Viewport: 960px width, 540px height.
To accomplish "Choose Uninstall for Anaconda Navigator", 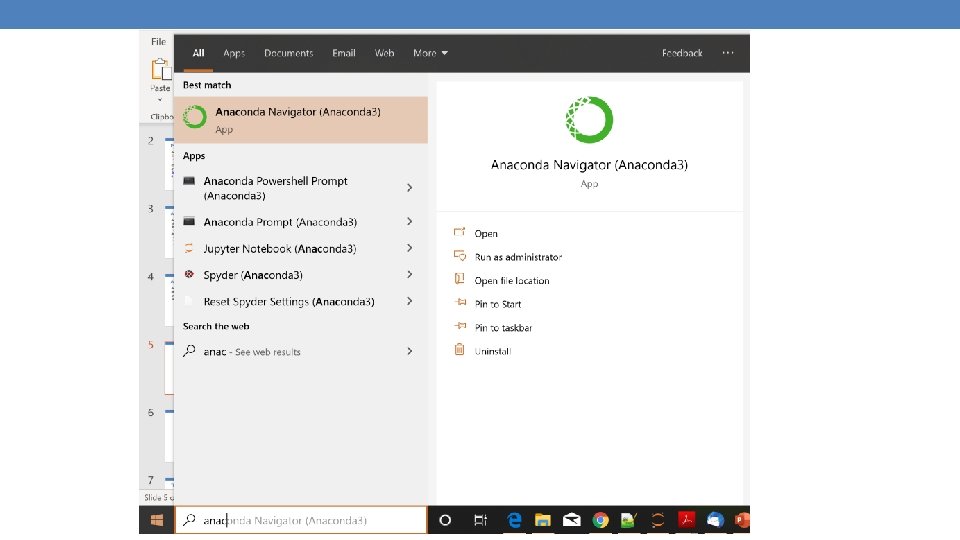I will coord(493,351).
